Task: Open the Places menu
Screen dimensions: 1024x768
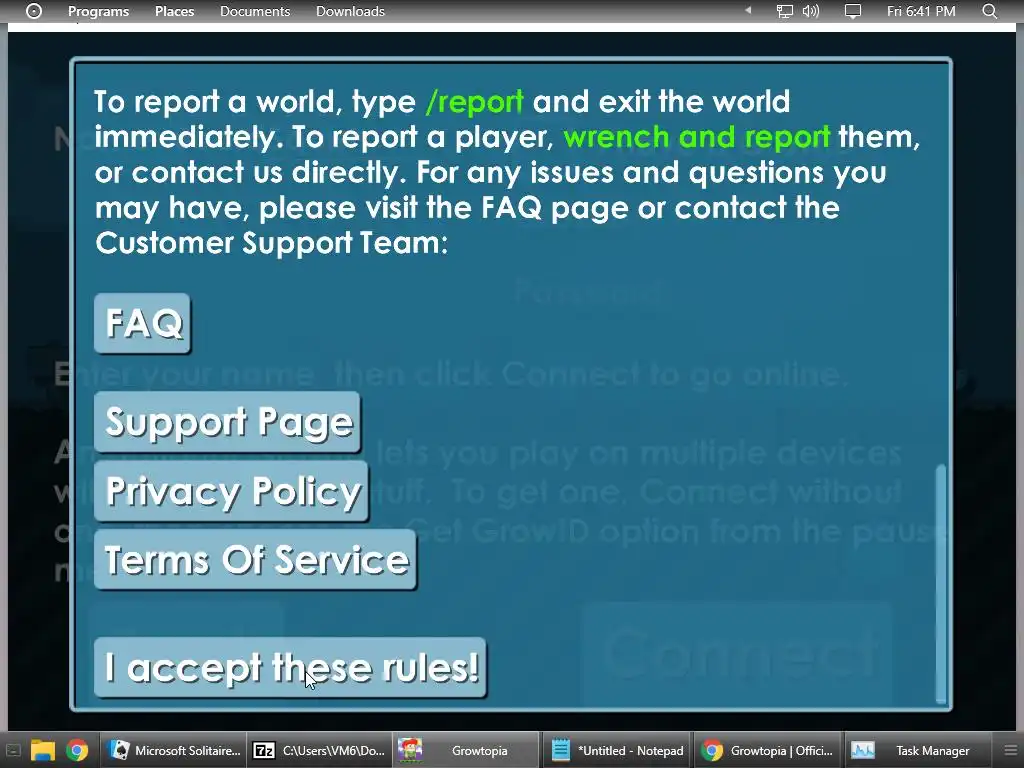Action: 174,11
